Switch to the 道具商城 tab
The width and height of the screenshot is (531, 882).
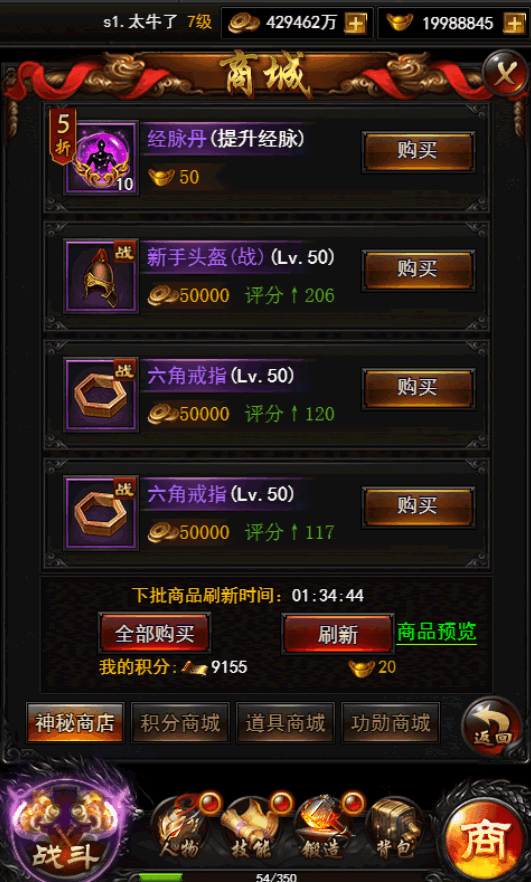(285, 723)
